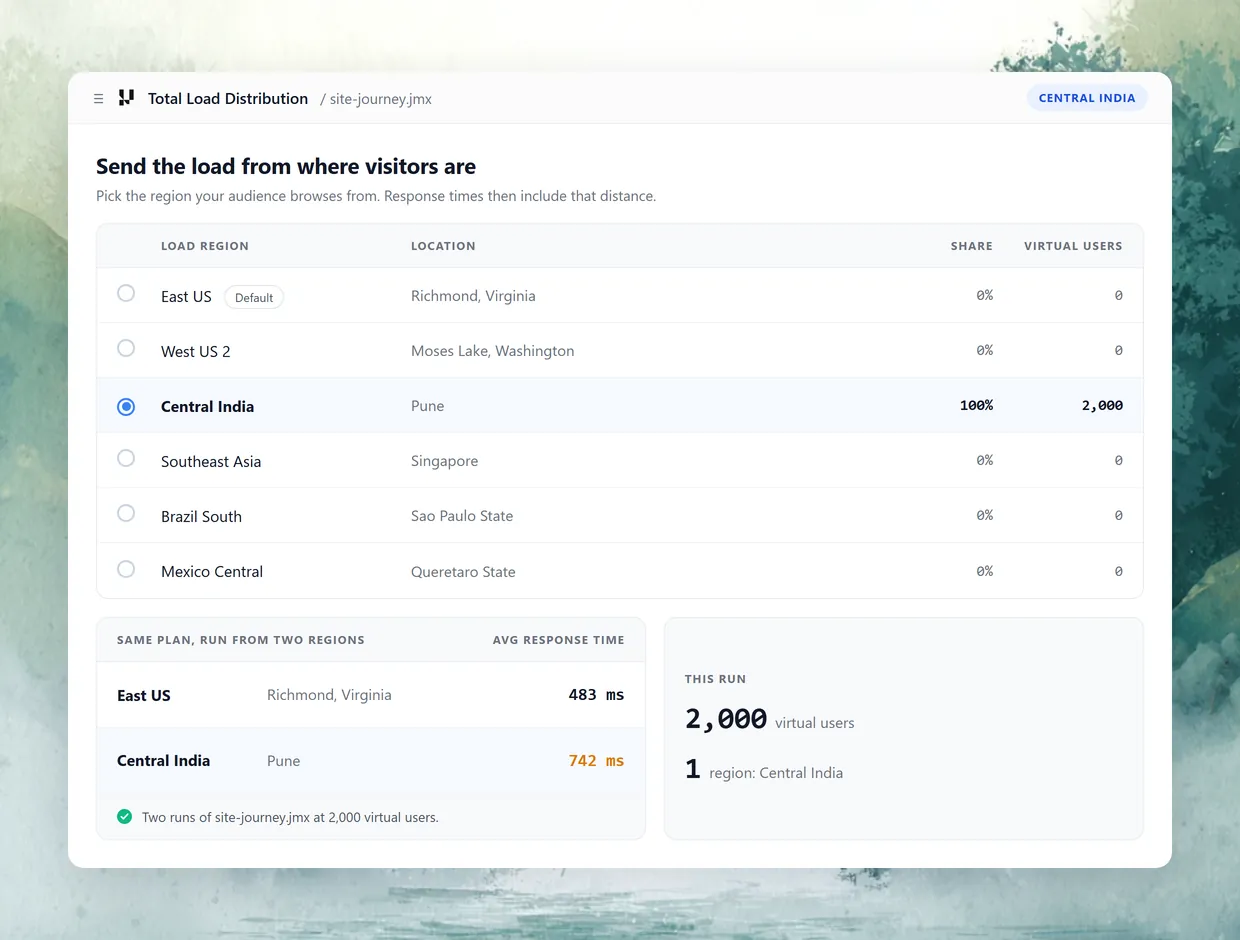Select the Central India radio button

pos(126,406)
